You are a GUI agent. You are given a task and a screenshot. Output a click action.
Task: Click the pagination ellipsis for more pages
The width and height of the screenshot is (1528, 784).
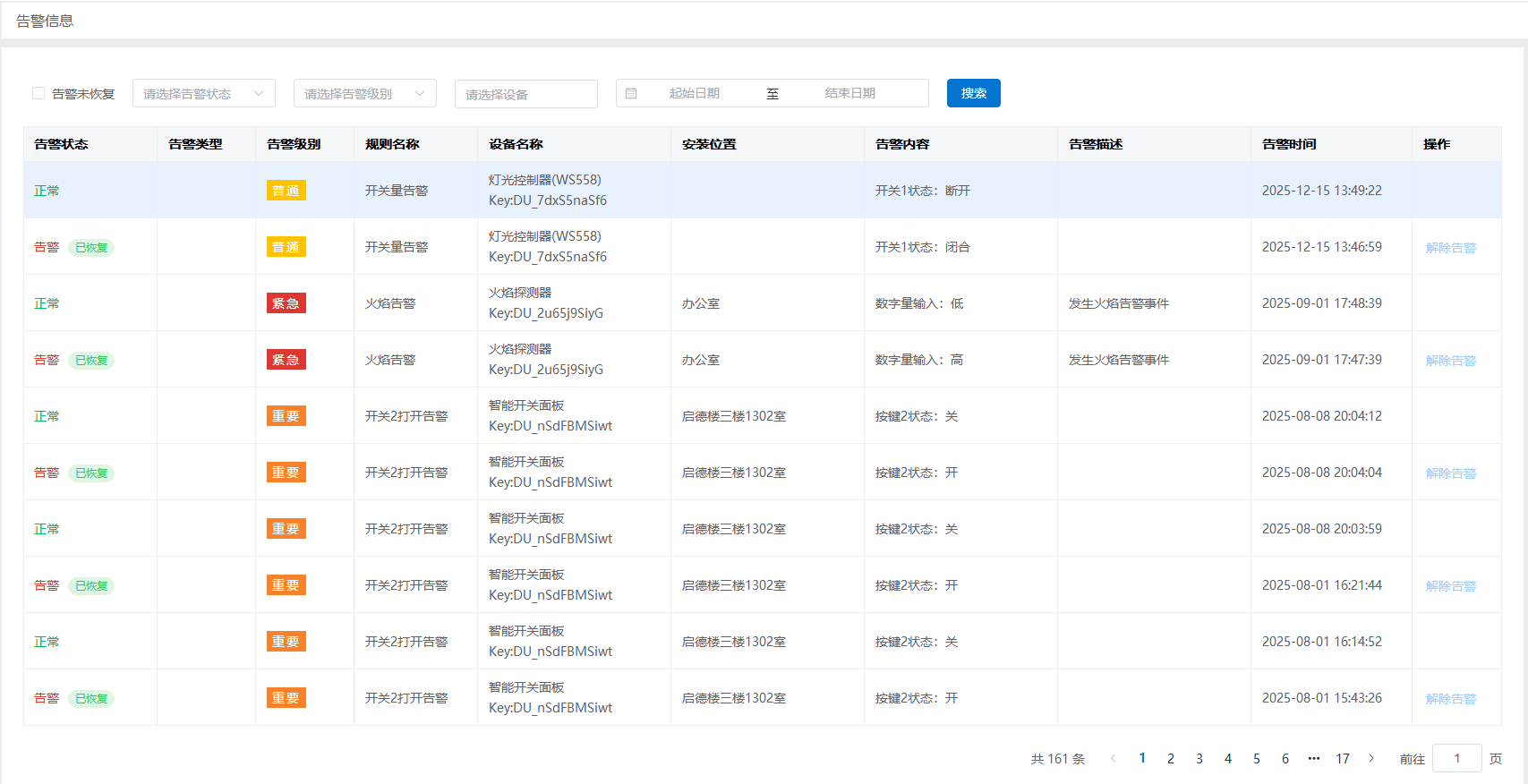[1313, 758]
